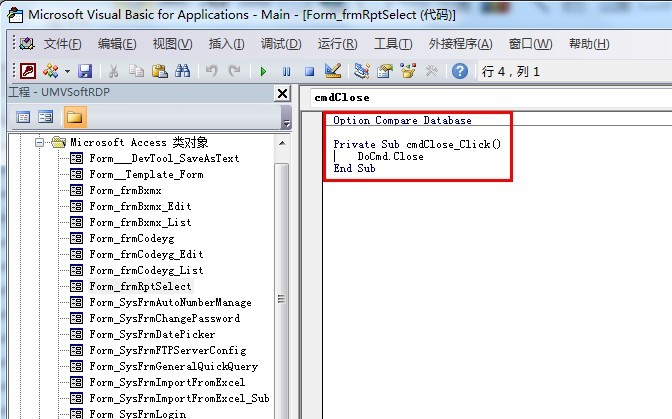Select Form_frmCodeyg in the tree
The width and height of the screenshot is (672, 419).
[132, 238]
